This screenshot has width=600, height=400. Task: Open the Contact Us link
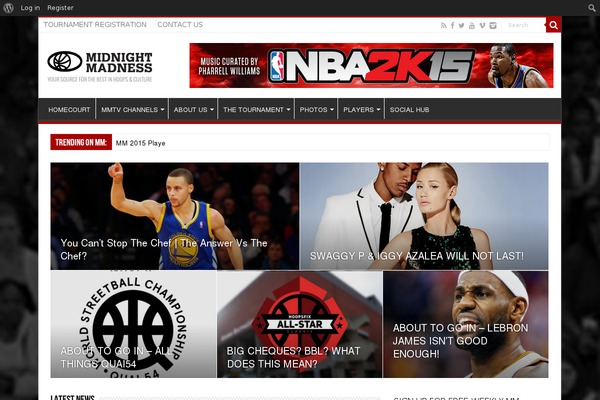(x=180, y=24)
